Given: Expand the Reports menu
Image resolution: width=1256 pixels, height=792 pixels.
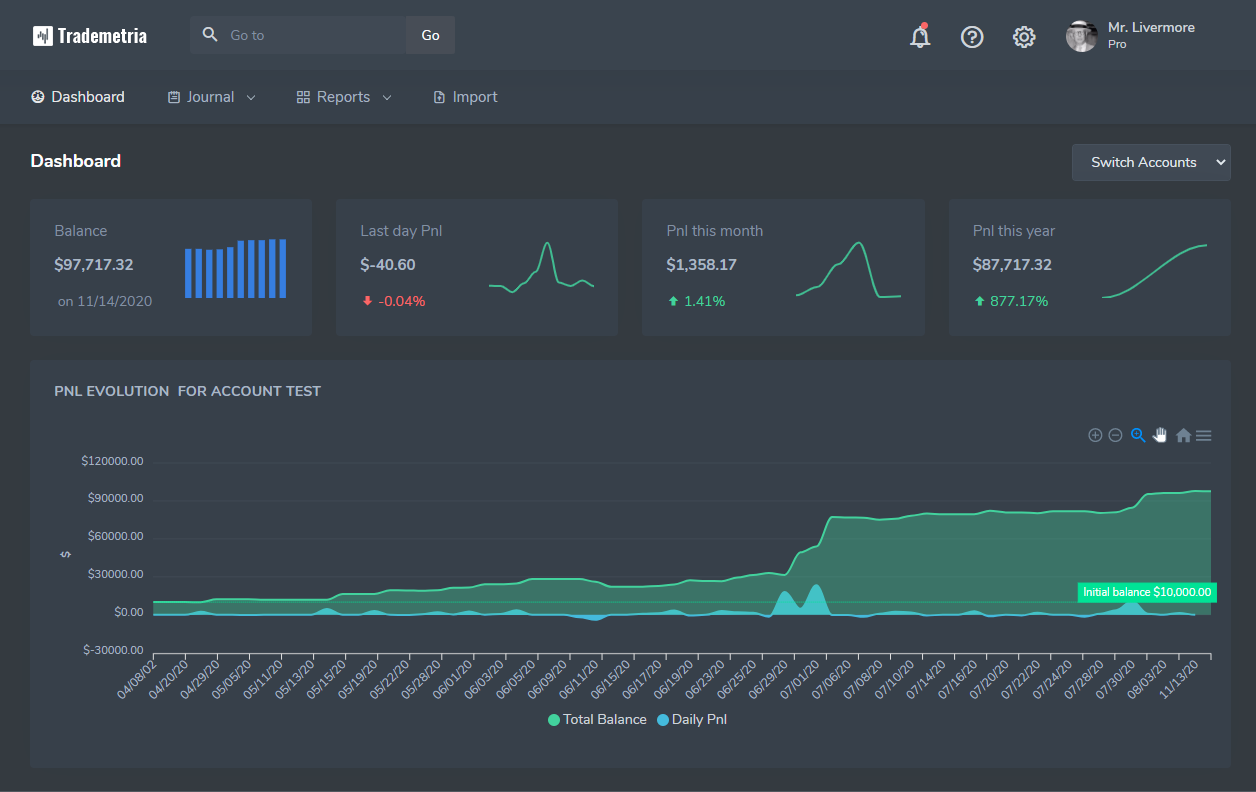Looking at the screenshot, I should tap(344, 97).
